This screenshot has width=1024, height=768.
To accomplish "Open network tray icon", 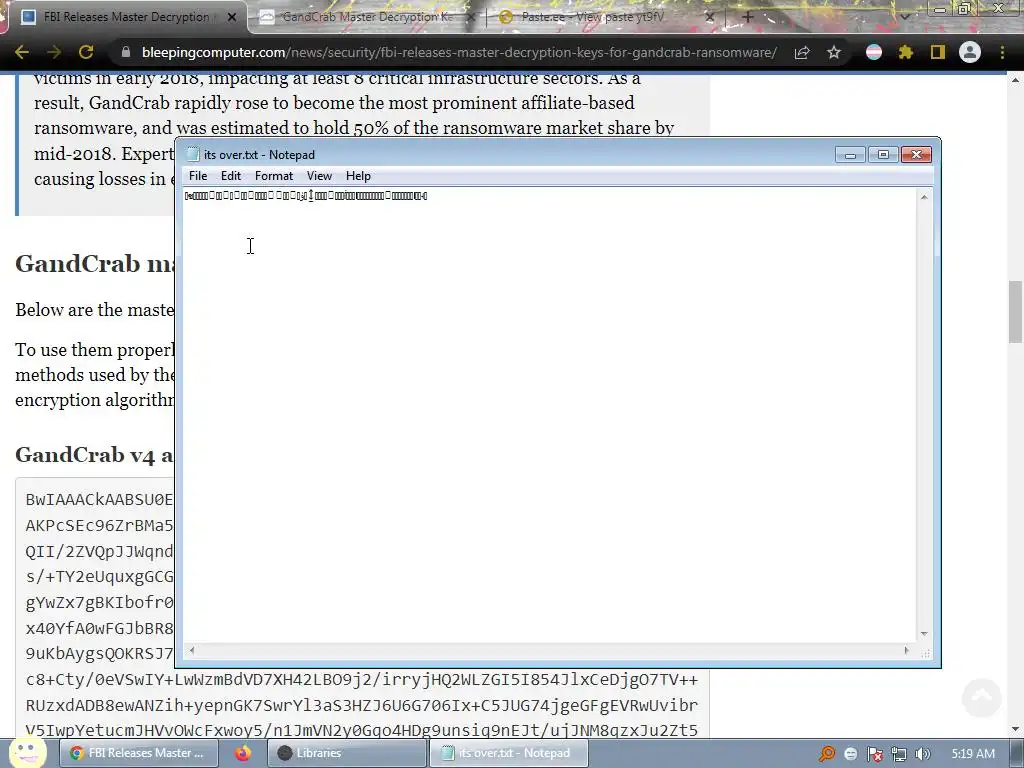I will coord(899,754).
